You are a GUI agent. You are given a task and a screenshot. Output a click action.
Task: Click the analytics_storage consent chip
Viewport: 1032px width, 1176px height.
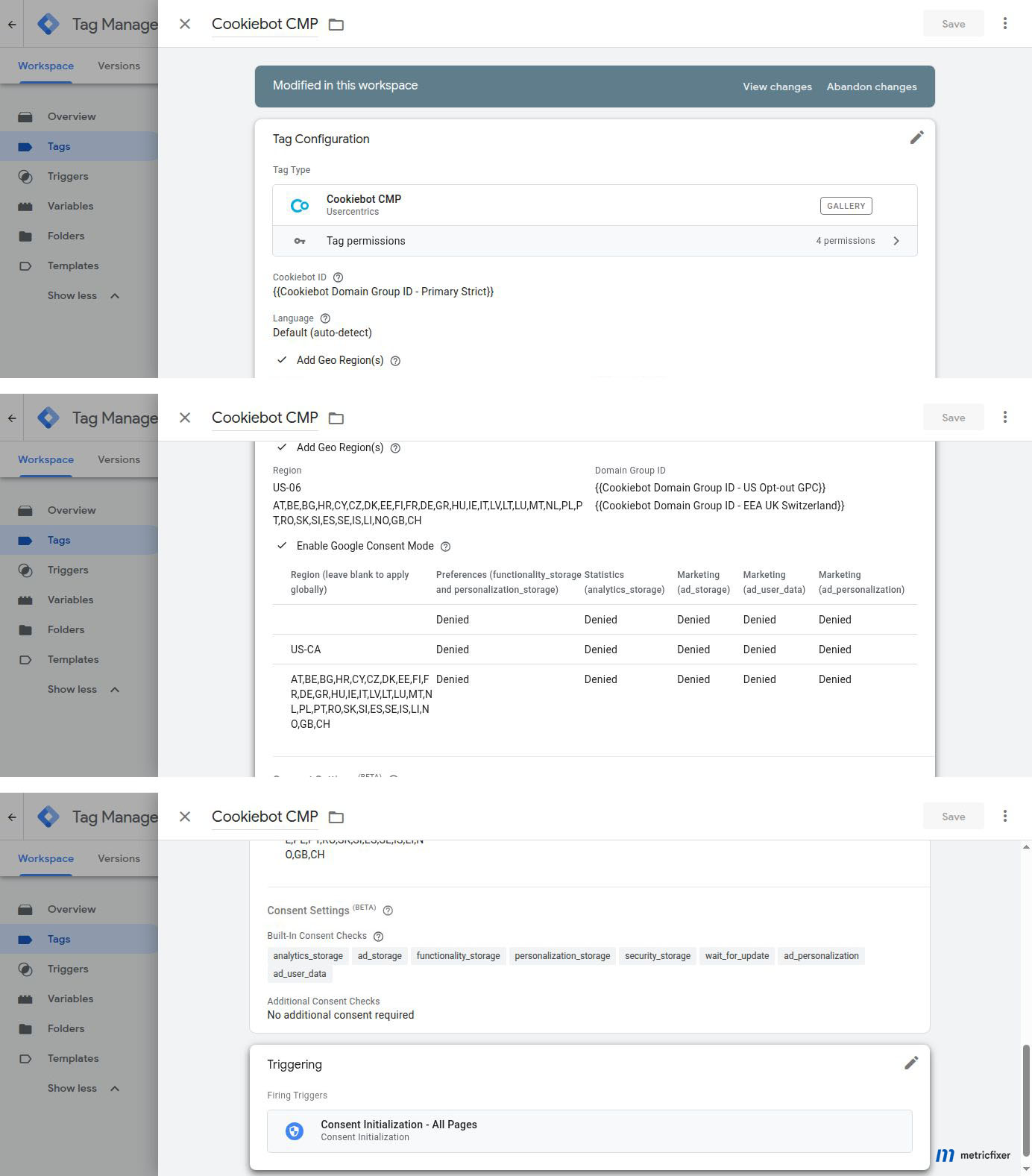point(308,956)
